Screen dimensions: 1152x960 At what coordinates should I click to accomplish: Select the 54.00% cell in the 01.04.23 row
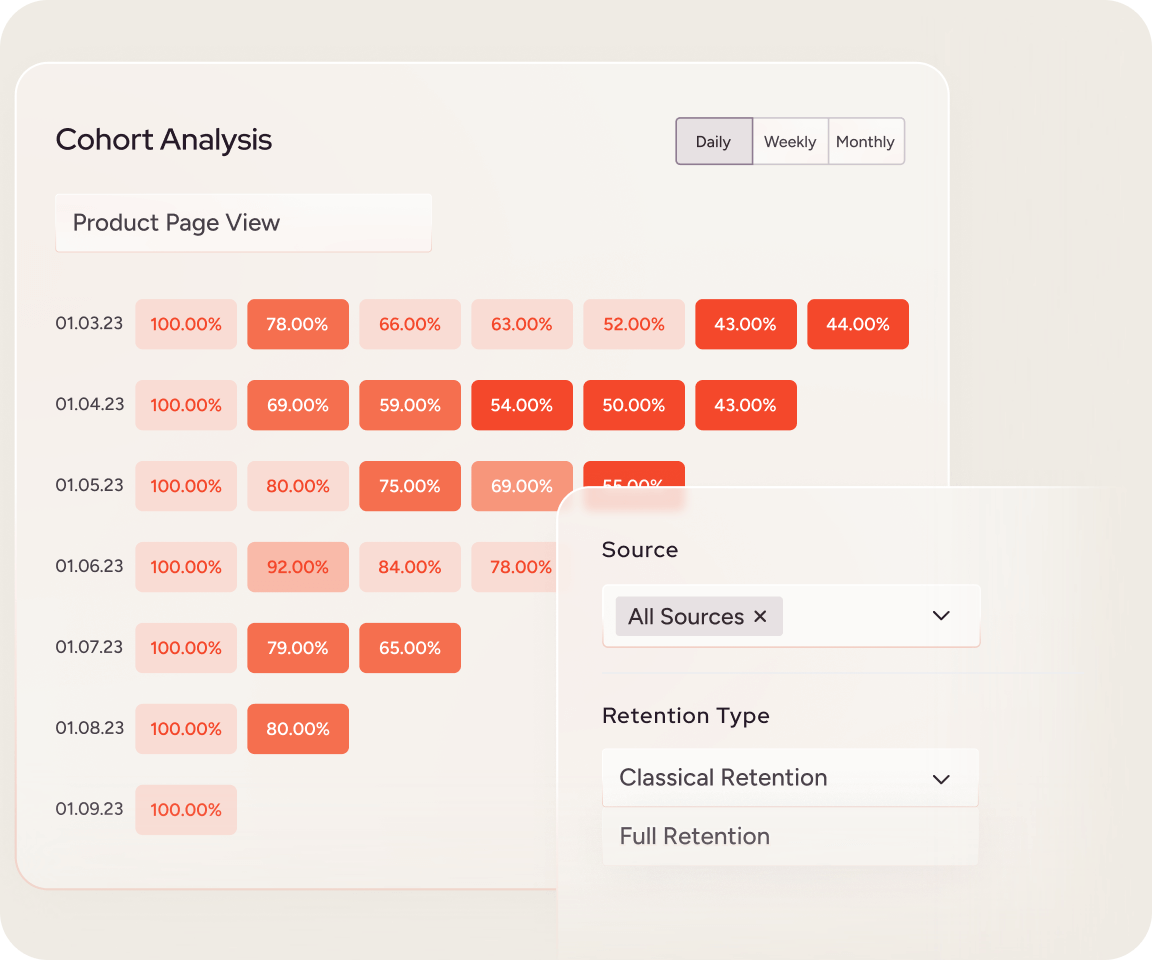tap(522, 406)
